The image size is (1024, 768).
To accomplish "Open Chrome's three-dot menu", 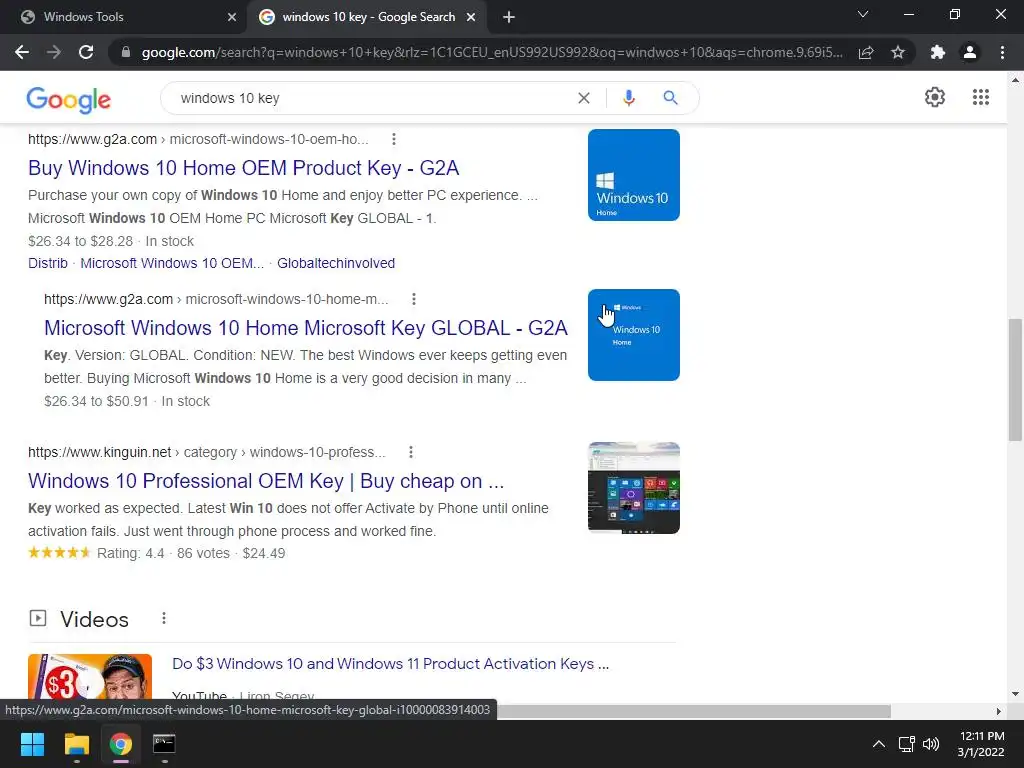I will tap(1002, 52).
